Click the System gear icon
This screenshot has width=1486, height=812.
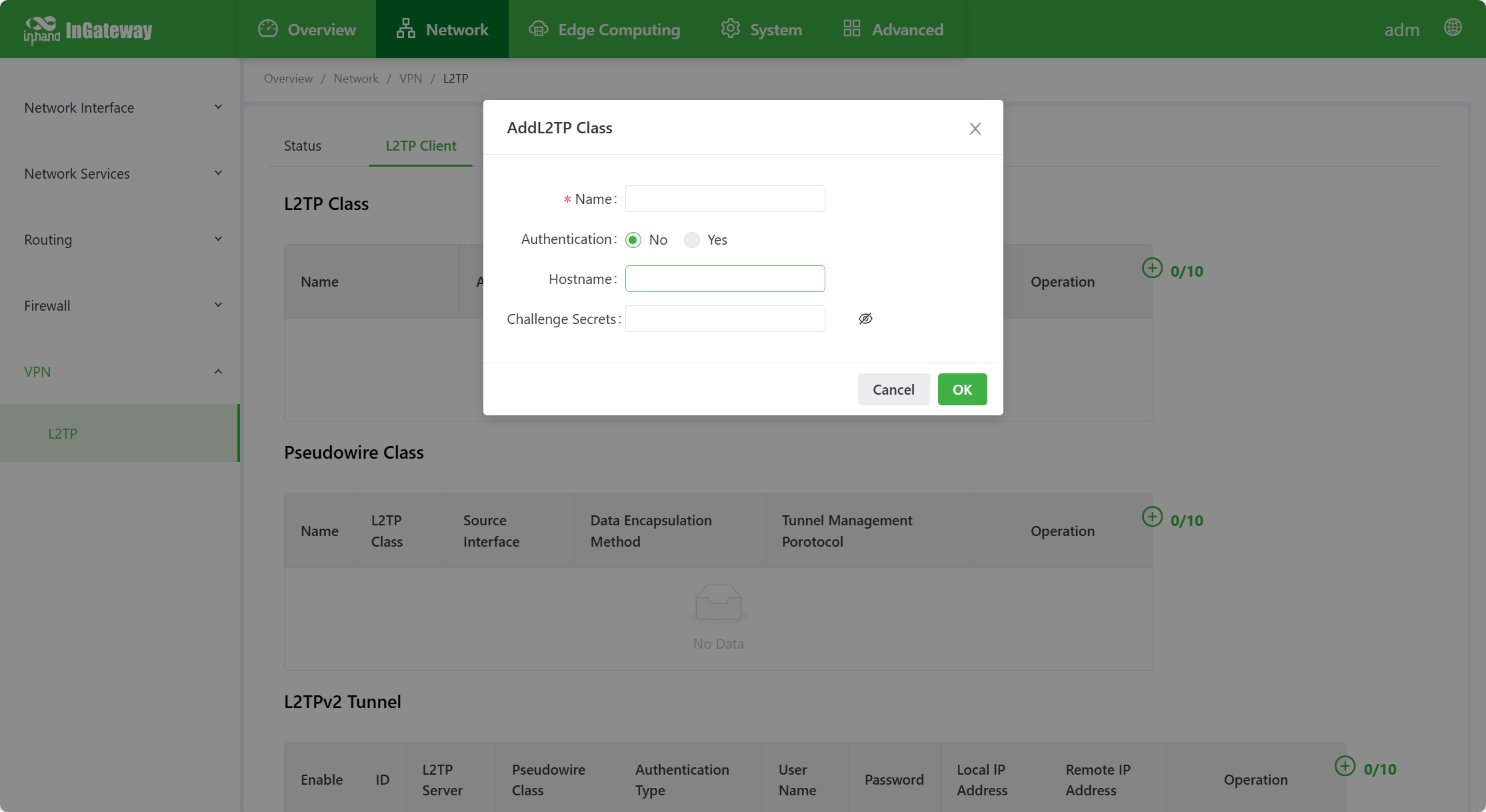(x=731, y=29)
